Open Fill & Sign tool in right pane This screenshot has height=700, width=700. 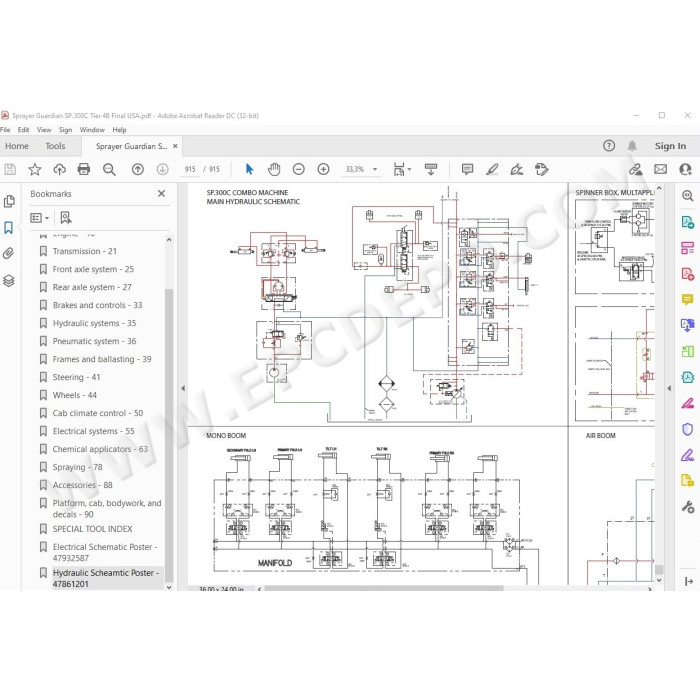point(688,455)
